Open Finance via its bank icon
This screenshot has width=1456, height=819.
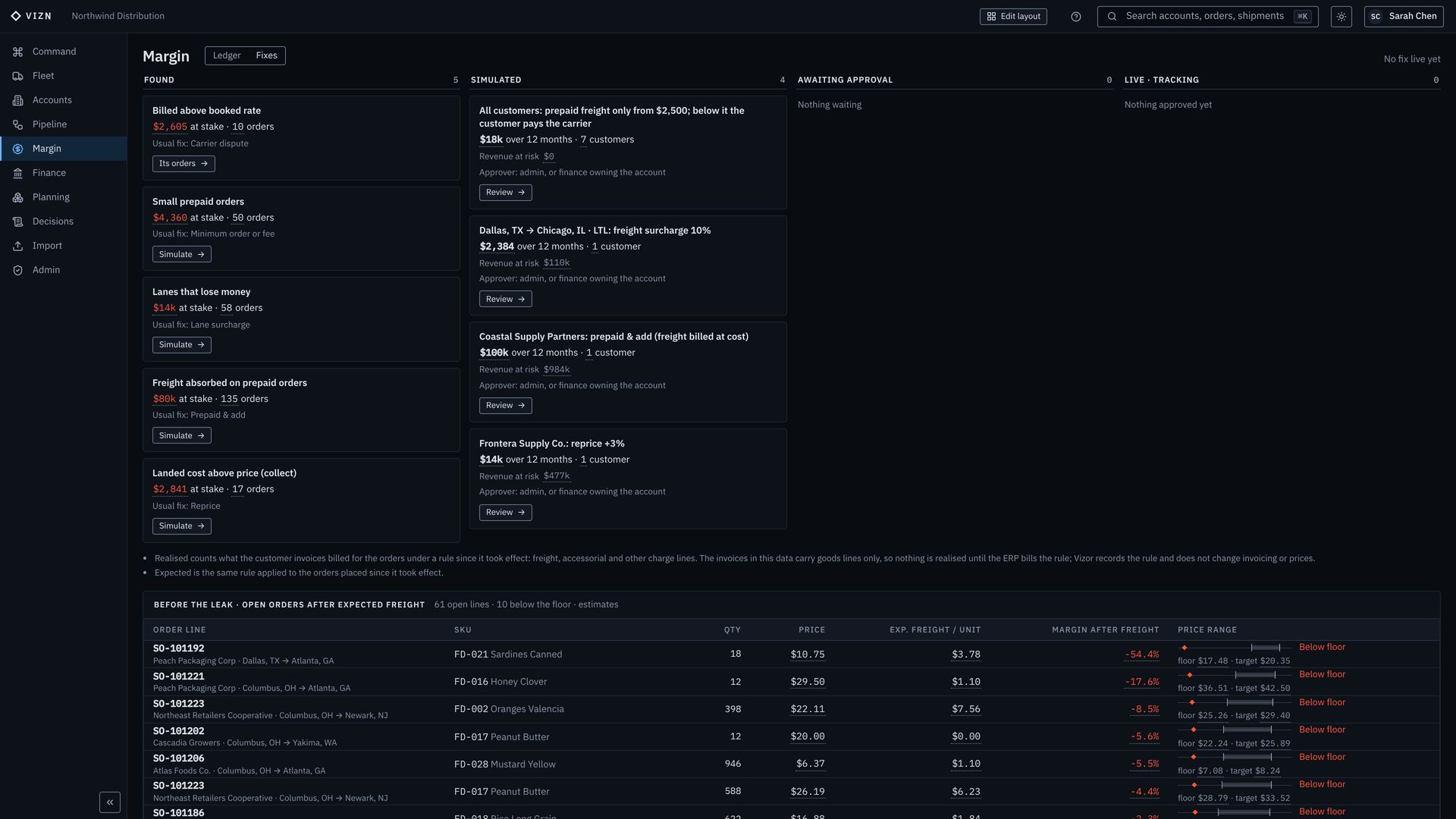tap(17, 173)
